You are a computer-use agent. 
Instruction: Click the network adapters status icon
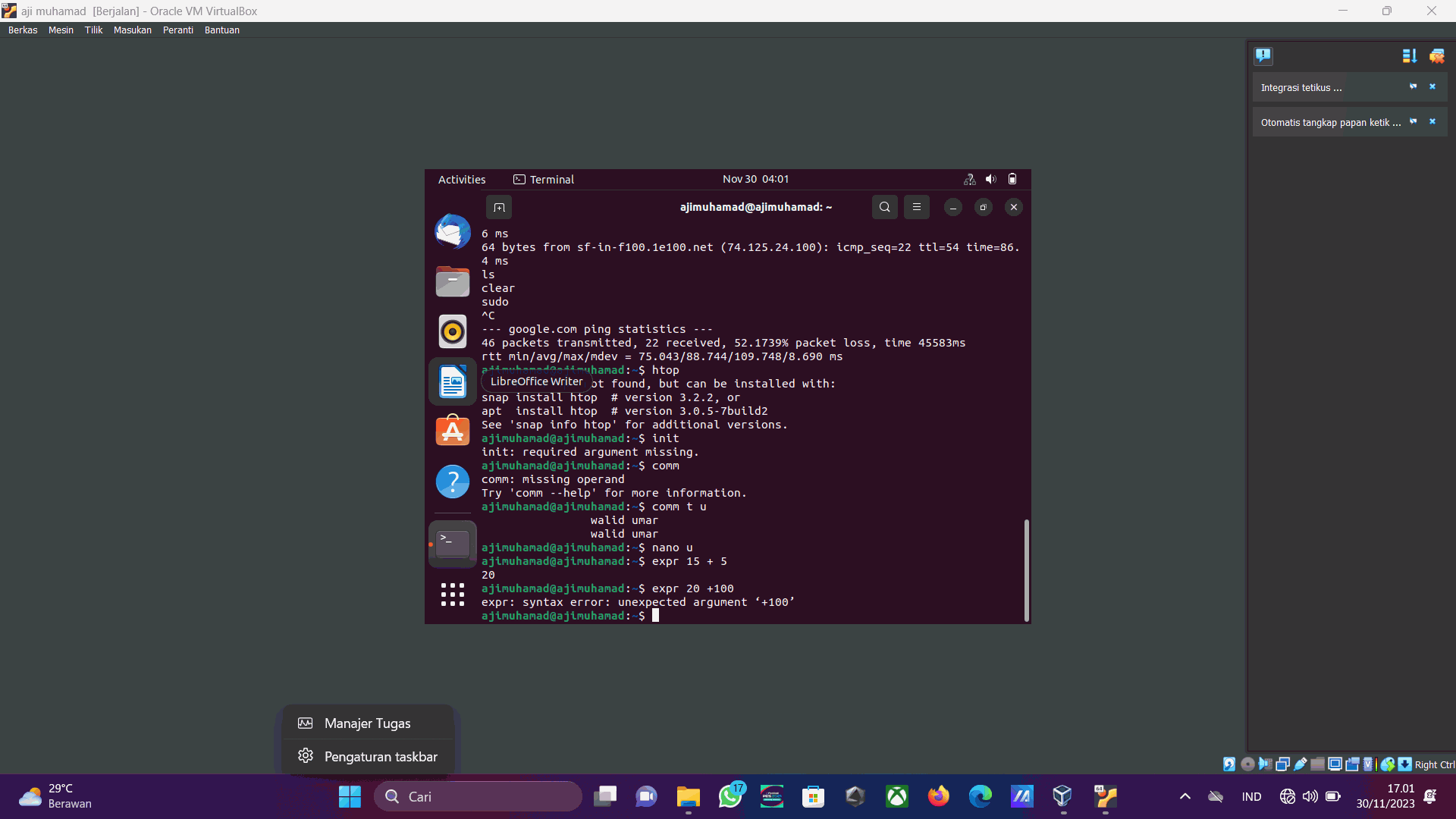pos(1282,764)
